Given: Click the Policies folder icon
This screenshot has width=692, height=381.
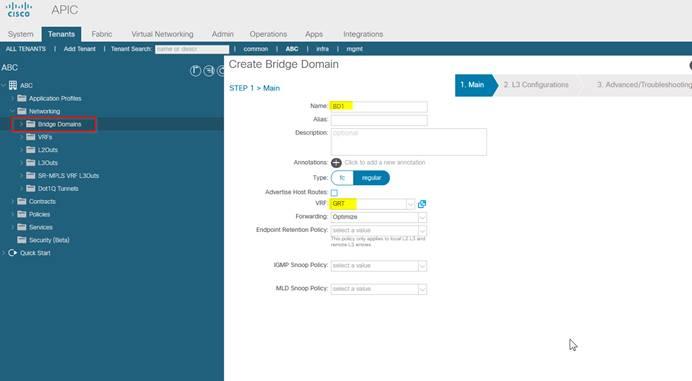Looking at the screenshot, I should coord(22,214).
